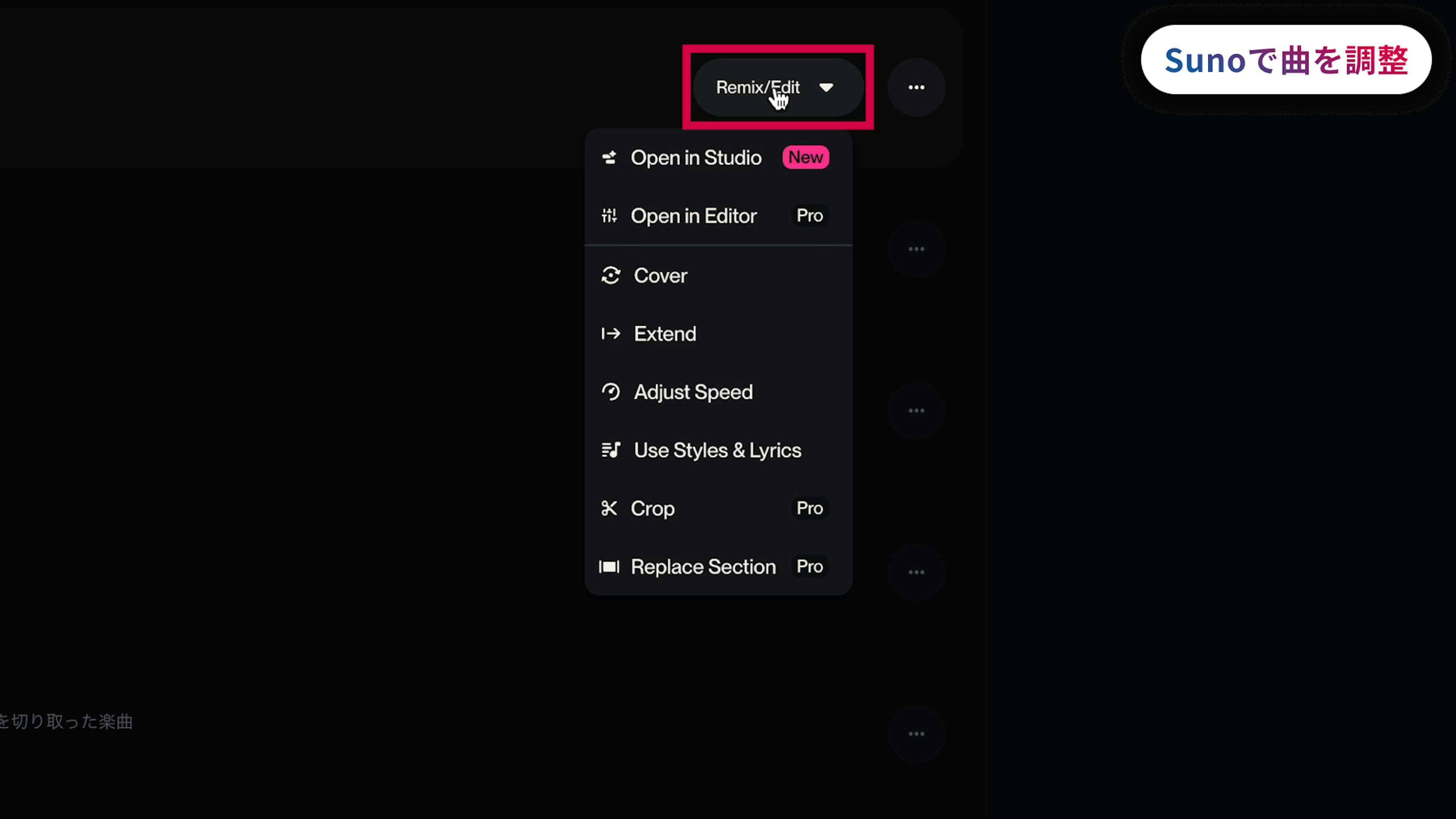Click the Extend arrow icon
The image size is (1456, 819).
pos(610,334)
